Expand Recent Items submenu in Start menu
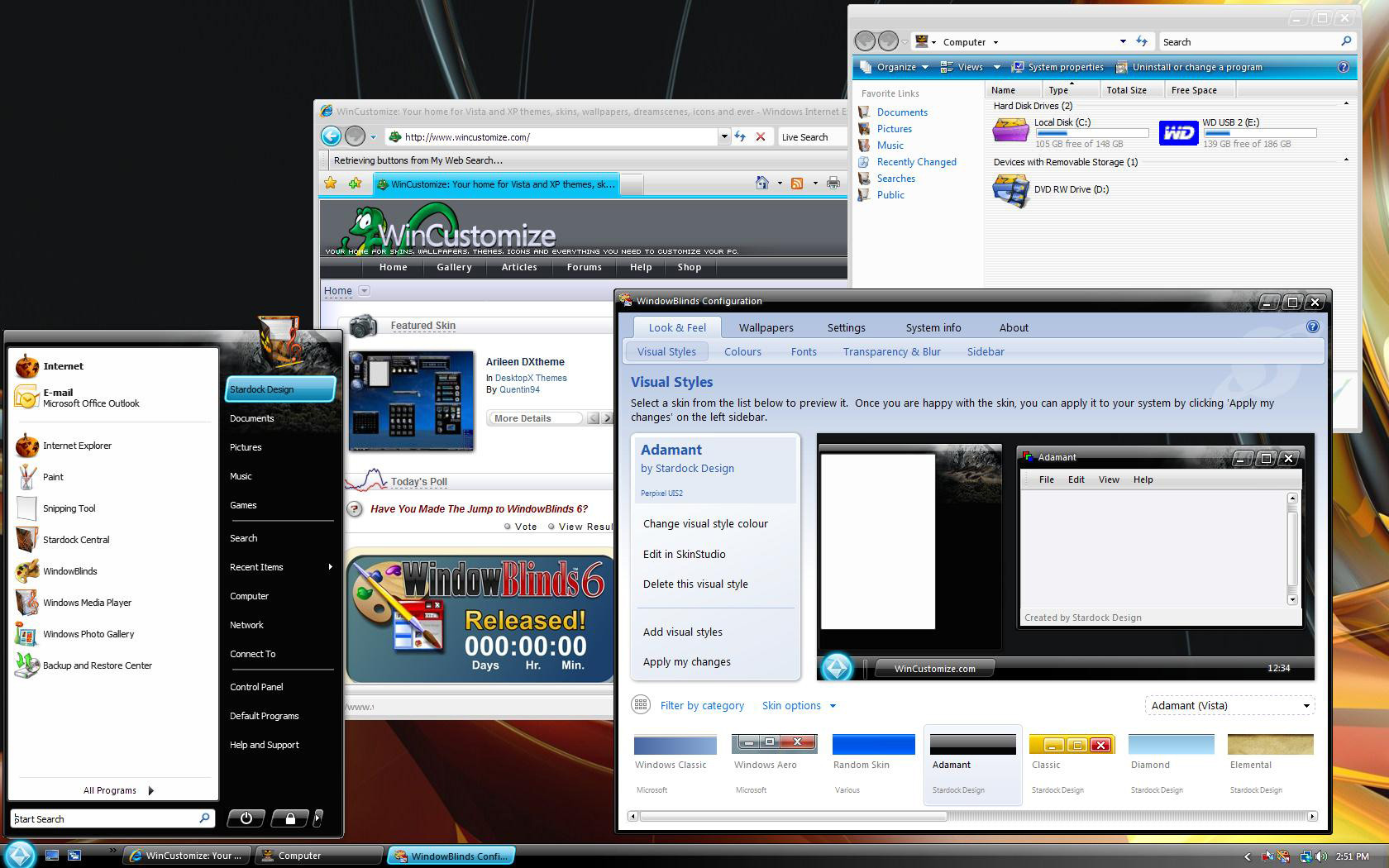The height and width of the screenshot is (868, 1389). click(279, 567)
